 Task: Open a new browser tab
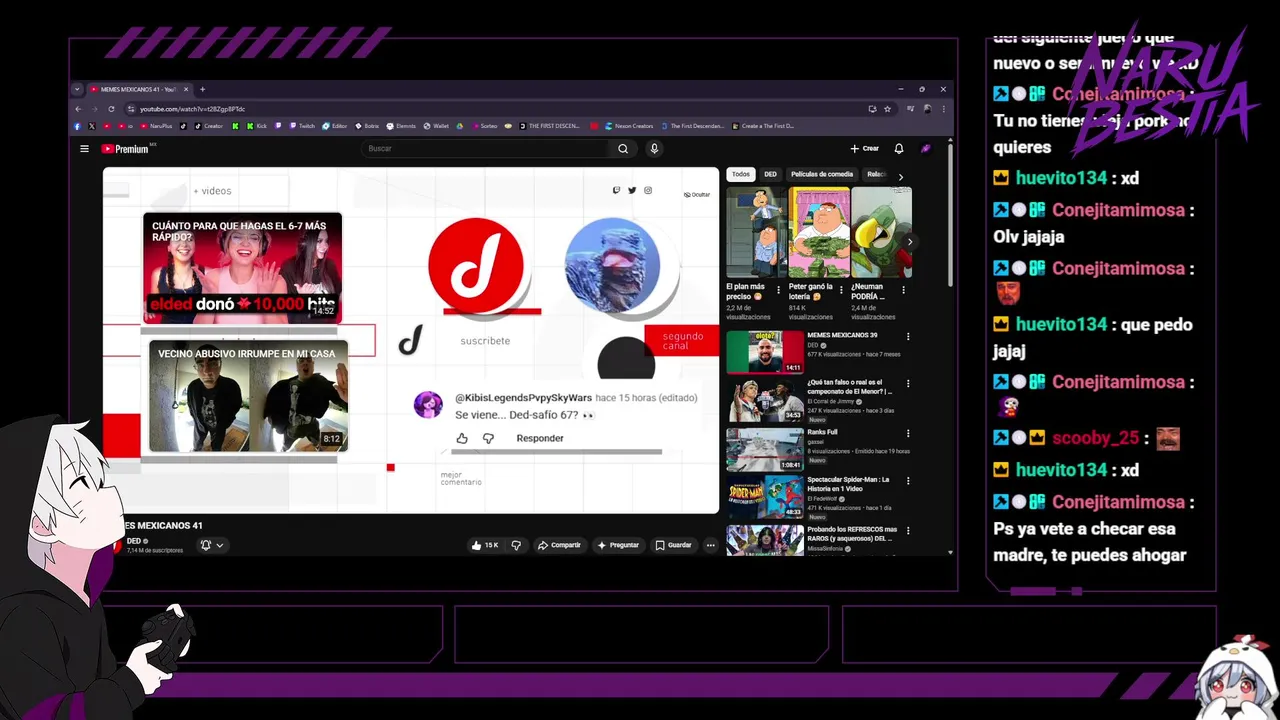pyautogui.click(x=202, y=89)
